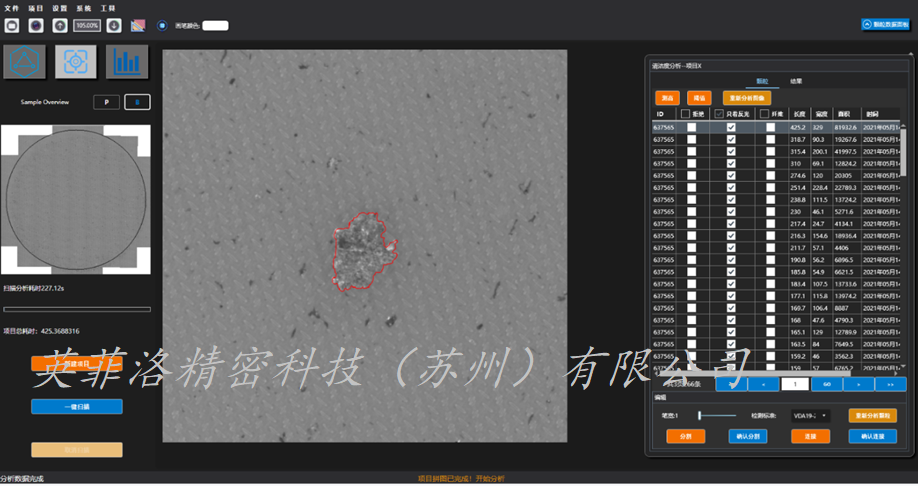This screenshot has width=918, height=486.
Task: Toggle the 拒绝 header checkbox
Action: click(686, 115)
